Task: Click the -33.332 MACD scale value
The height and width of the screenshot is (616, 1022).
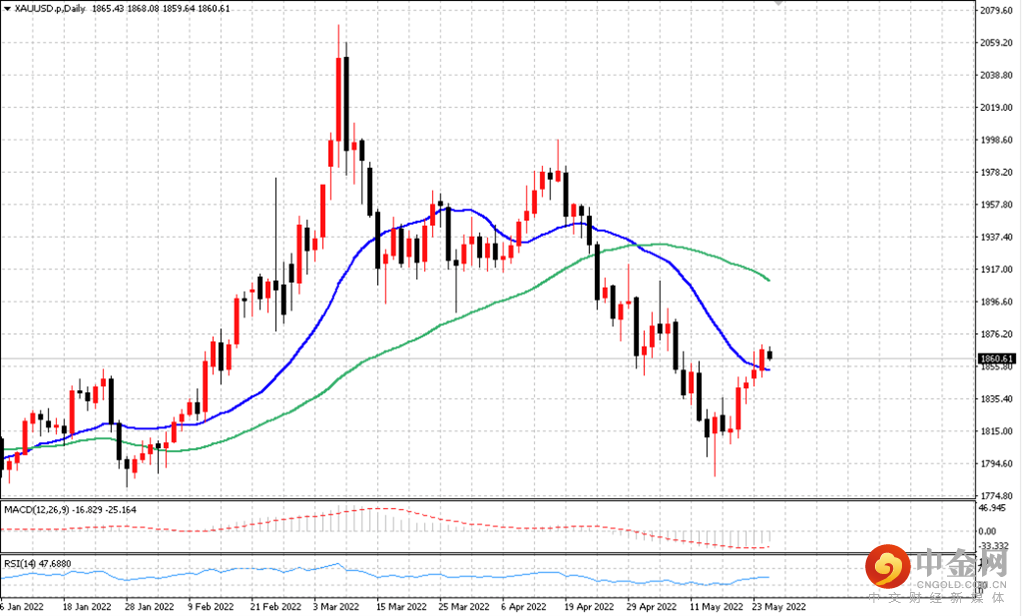Action: coord(995,546)
